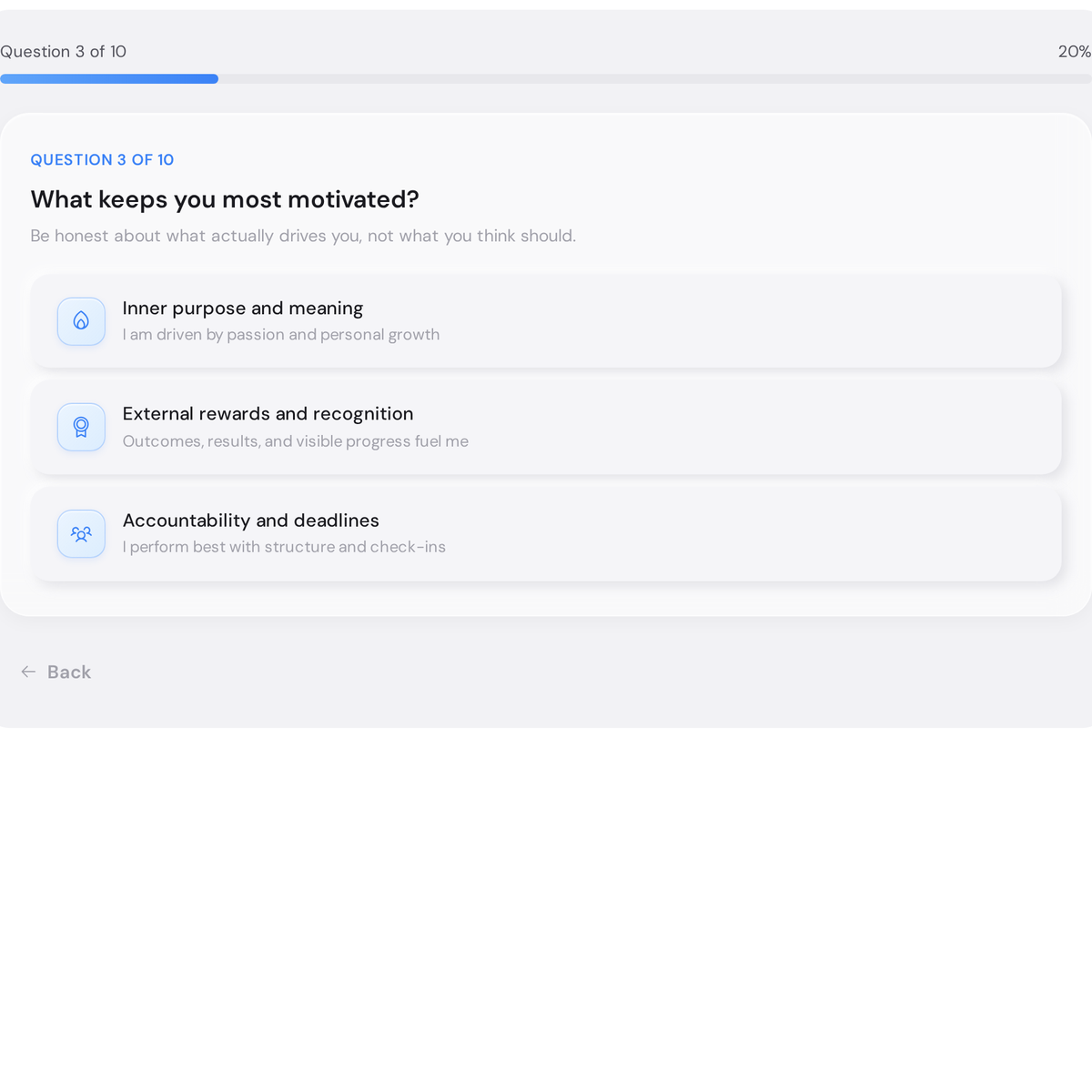This screenshot has width=1092, height=1092.
Task: Click the blue filled portion of progress bar
Action: click(109, 79)
